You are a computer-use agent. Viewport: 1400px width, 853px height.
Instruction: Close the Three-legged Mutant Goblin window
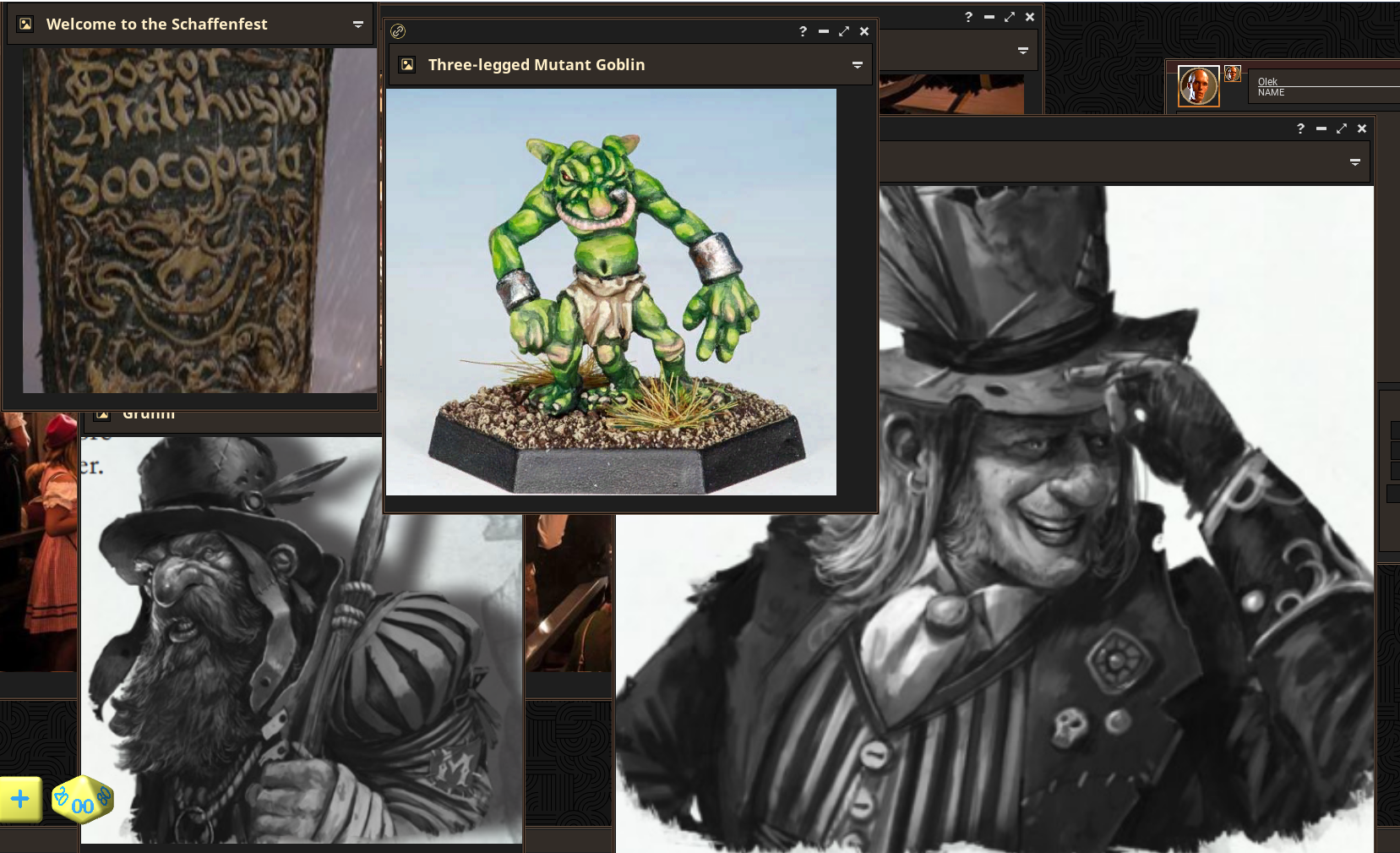click(x=863, y=31)
